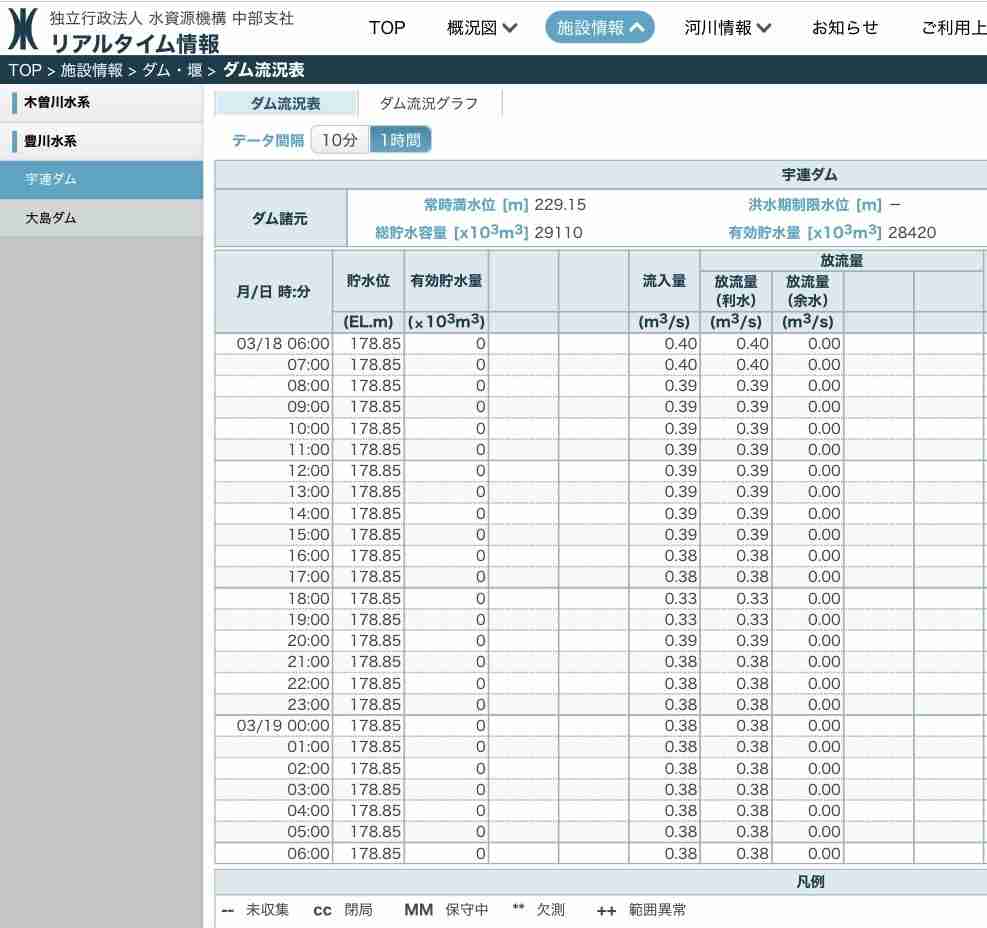Switch to the ダム流況グラフ tab
Viewport: 987px width, 928px height.
pos(429,103)
